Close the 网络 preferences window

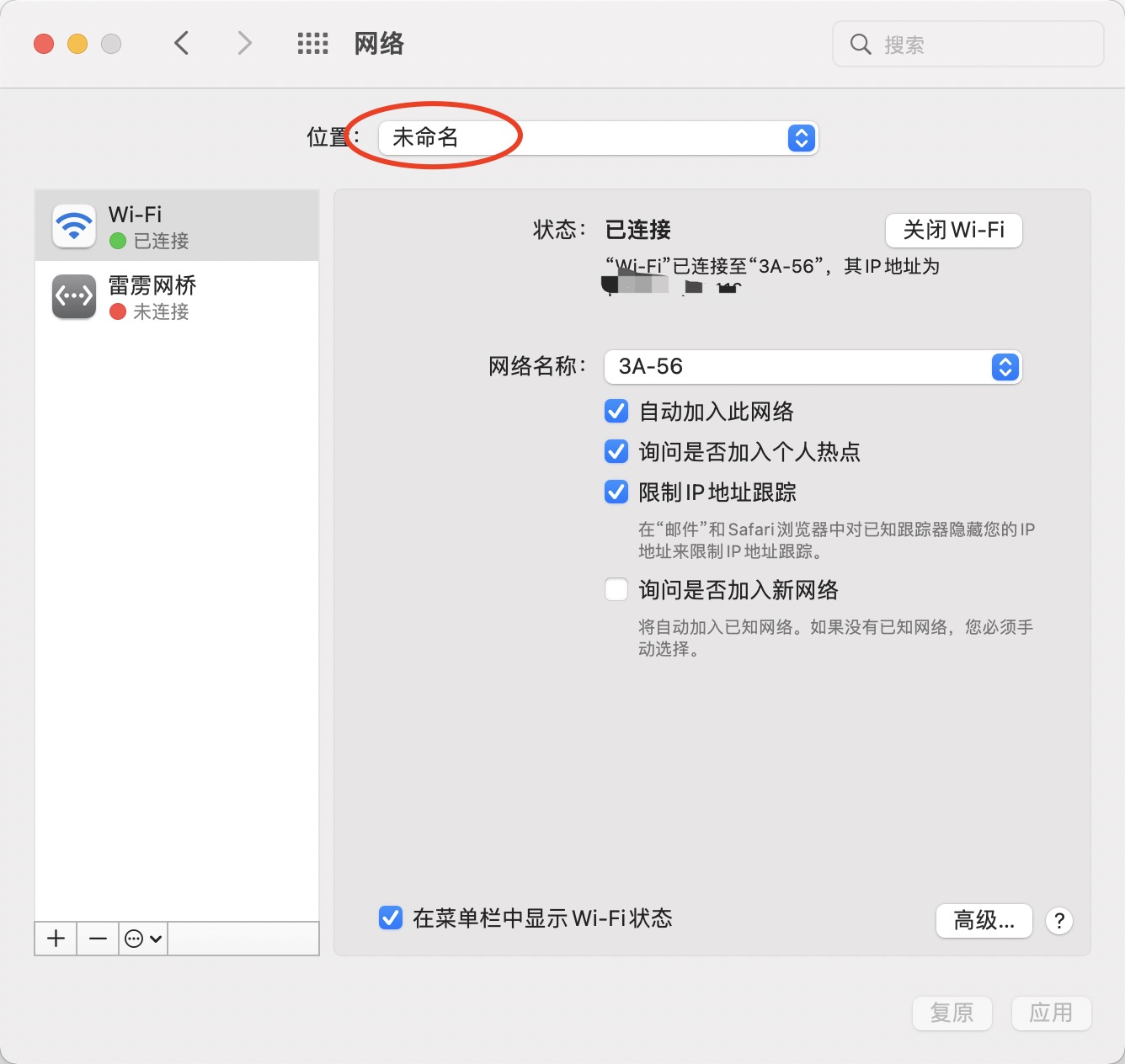pos(44,44)
